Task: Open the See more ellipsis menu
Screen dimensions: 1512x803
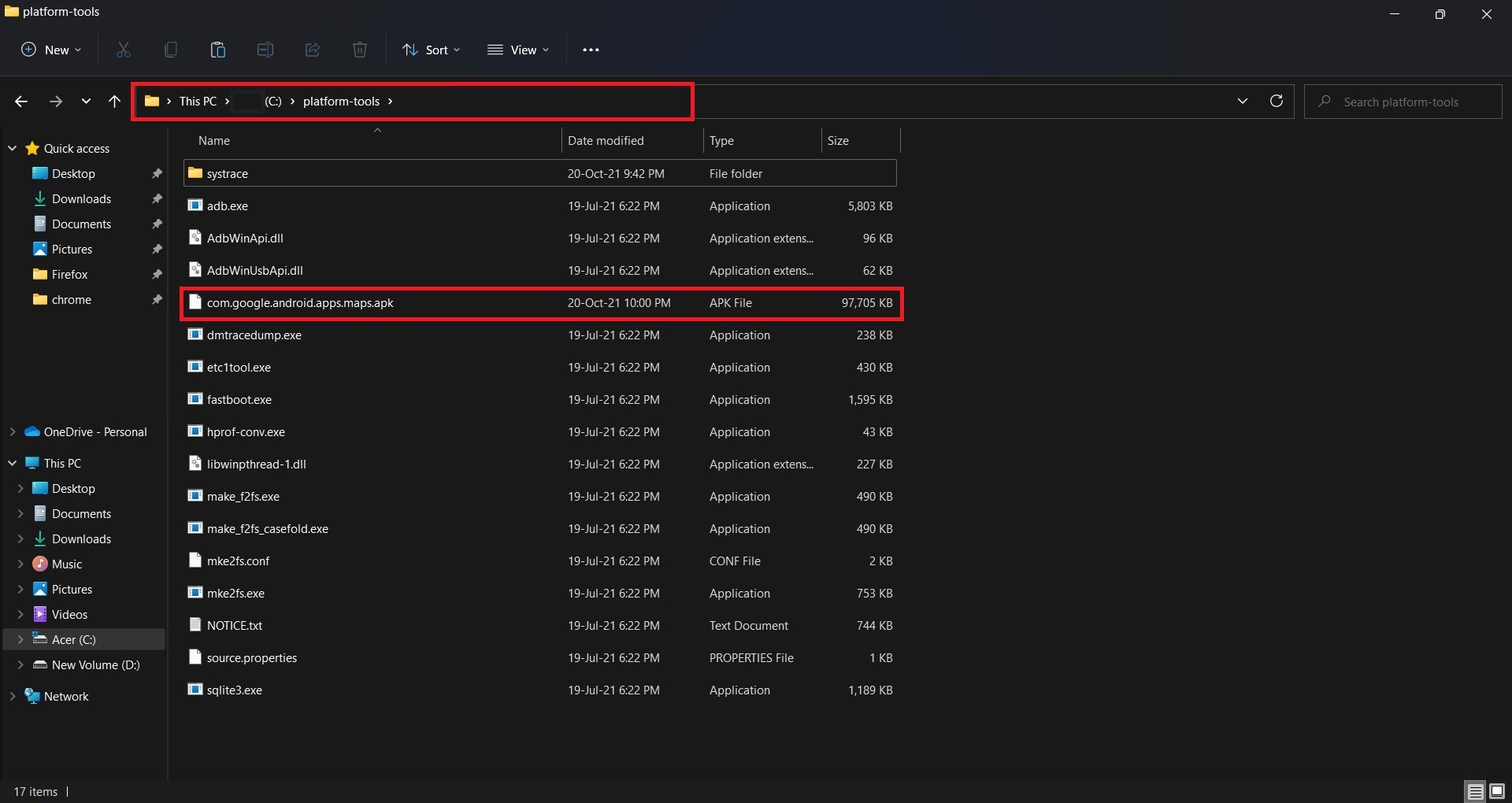Action: 591,50
